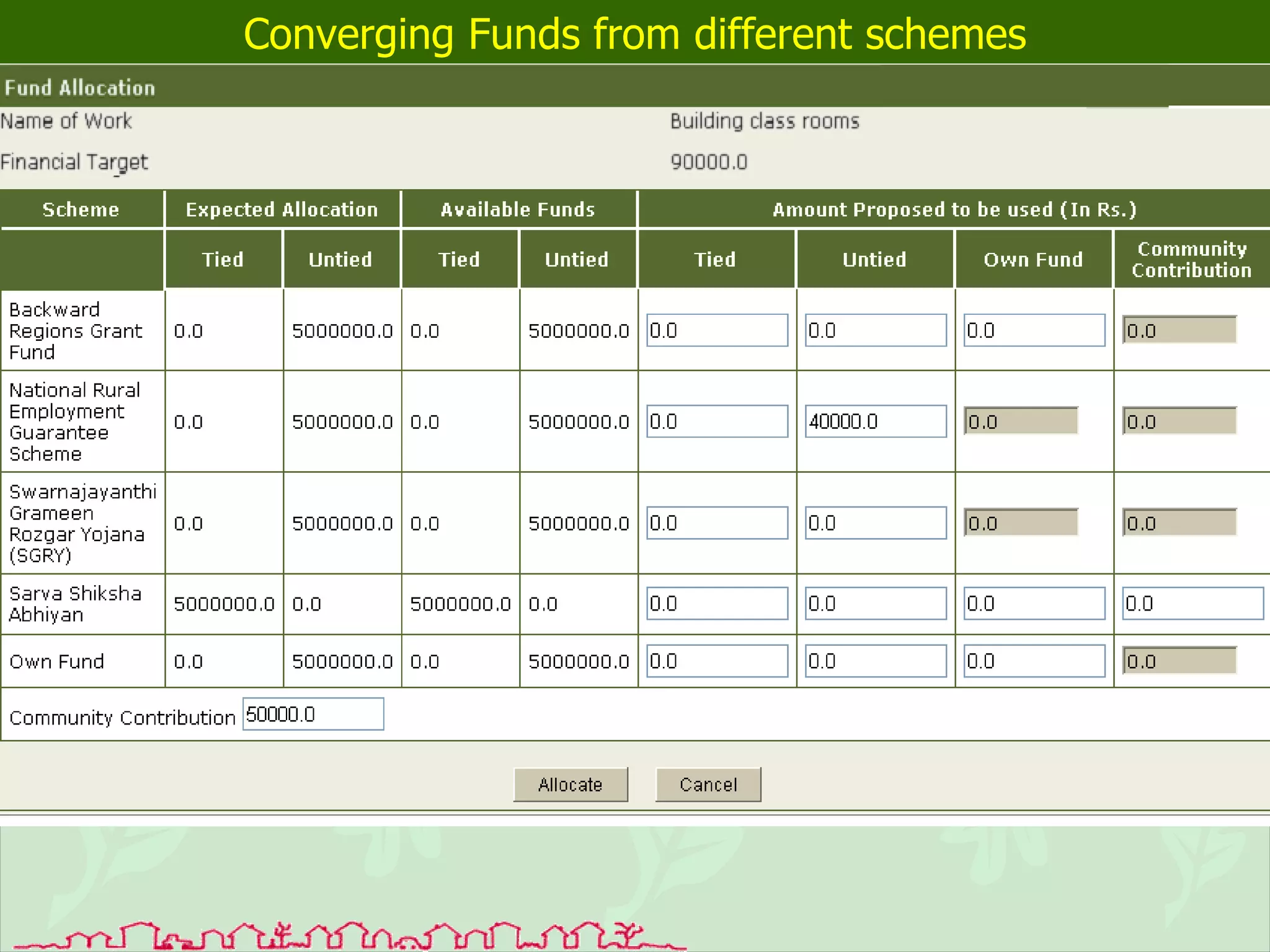Click the Scheme column header
This screenshot has width=1270, height=952.
[81, 209]
